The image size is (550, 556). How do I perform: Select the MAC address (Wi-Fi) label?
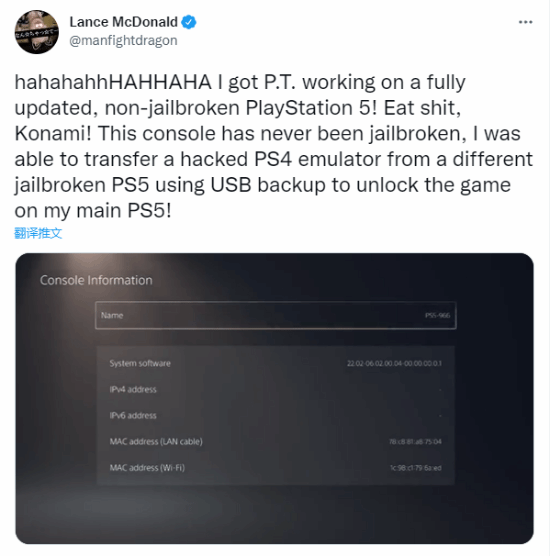tap(147, 468)
